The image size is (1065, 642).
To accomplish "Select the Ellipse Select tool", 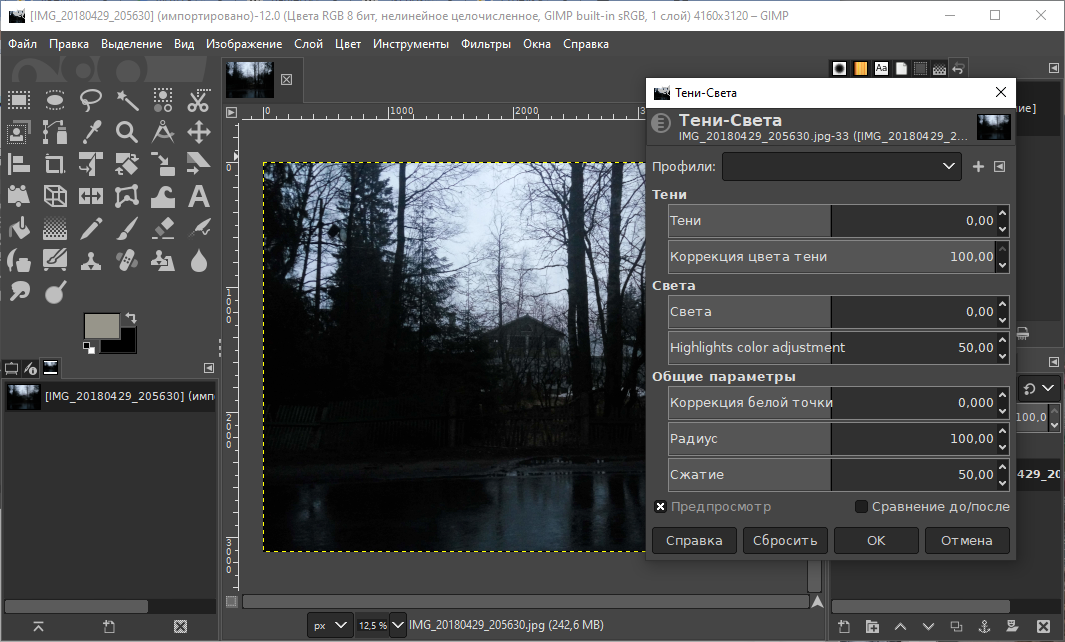I will coord(55,101).
